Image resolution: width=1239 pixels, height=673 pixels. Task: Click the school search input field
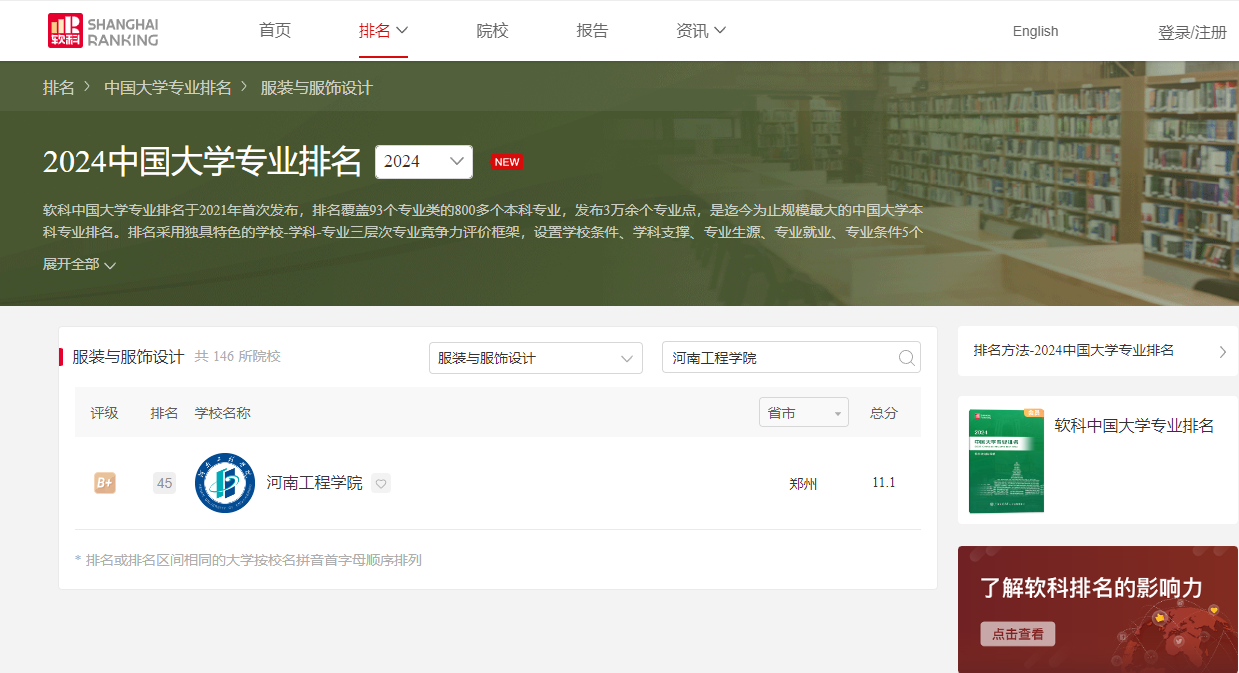tap(778, 358)
